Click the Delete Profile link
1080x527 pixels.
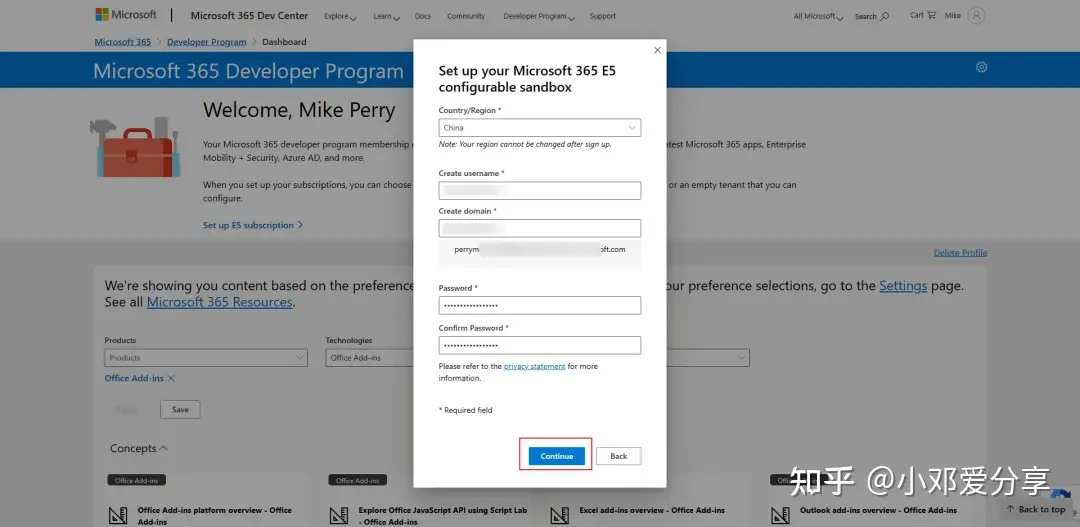[x=960, y=253]
